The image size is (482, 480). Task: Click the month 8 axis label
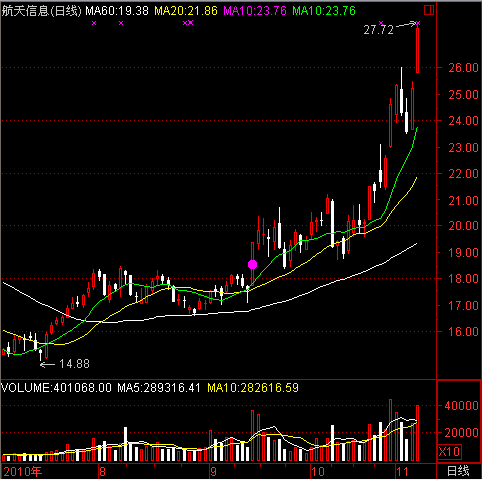click(x=102, y=472)
